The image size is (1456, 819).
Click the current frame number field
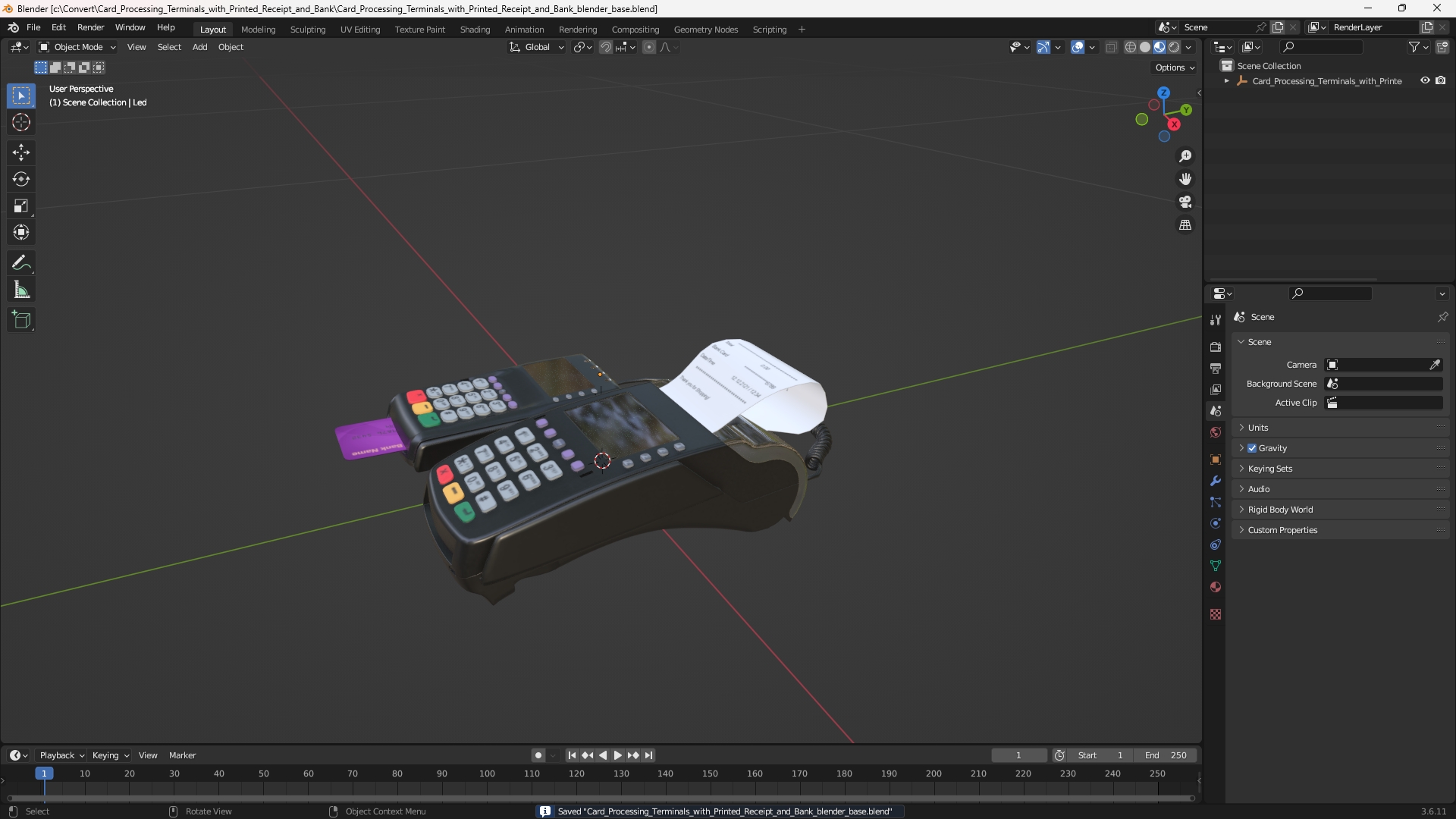tap(1018, 755)
